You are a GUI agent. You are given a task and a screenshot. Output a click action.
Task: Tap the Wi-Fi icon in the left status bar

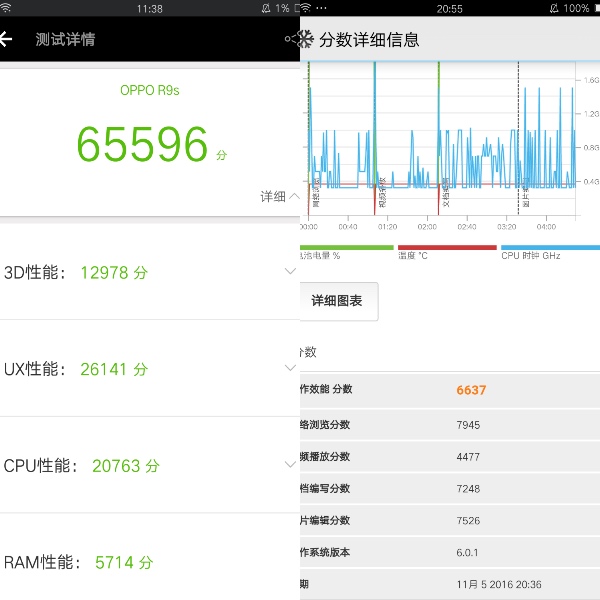[6, 8]
